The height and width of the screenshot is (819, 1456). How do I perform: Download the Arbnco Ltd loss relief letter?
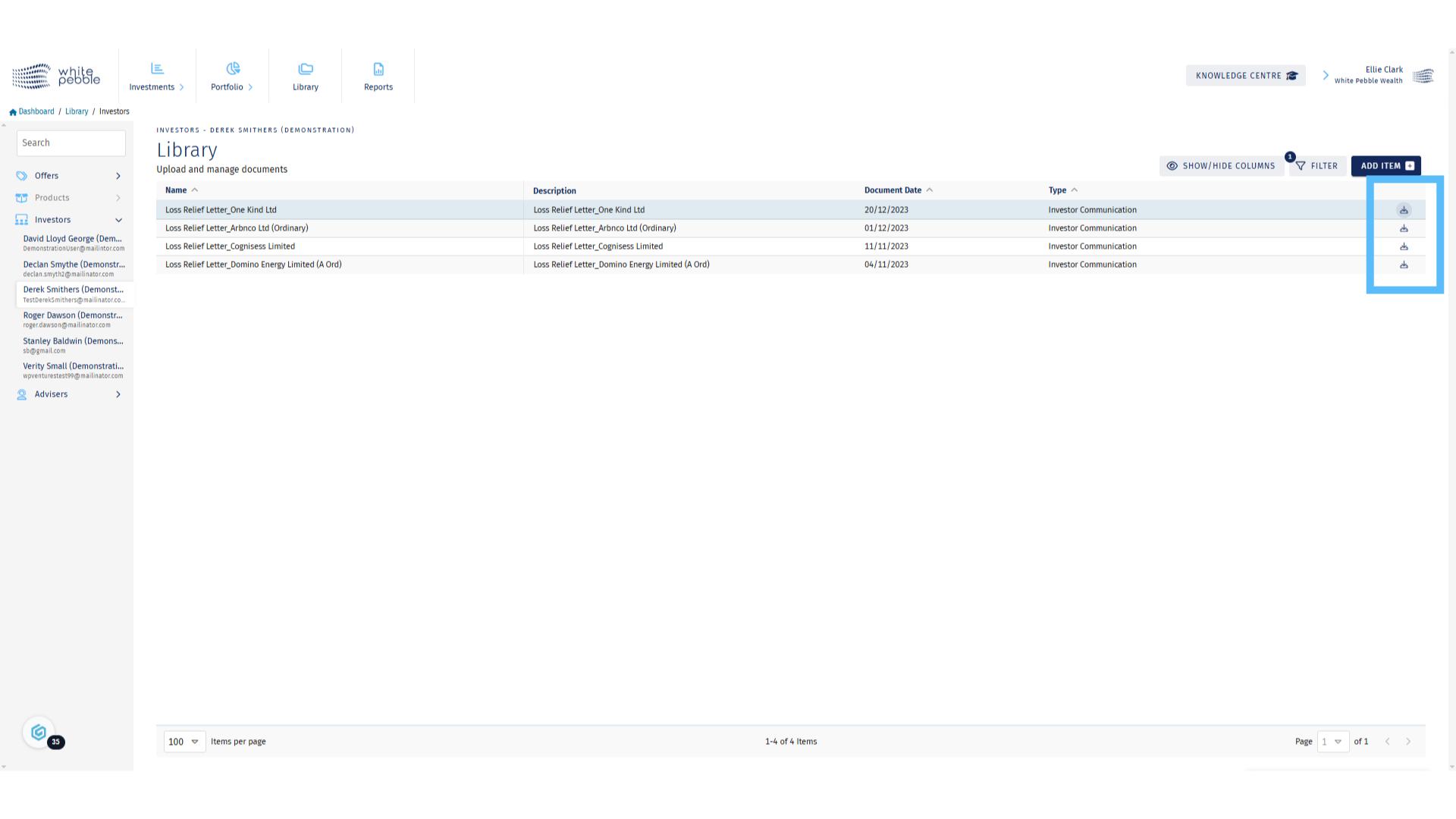pos(1404,228)
